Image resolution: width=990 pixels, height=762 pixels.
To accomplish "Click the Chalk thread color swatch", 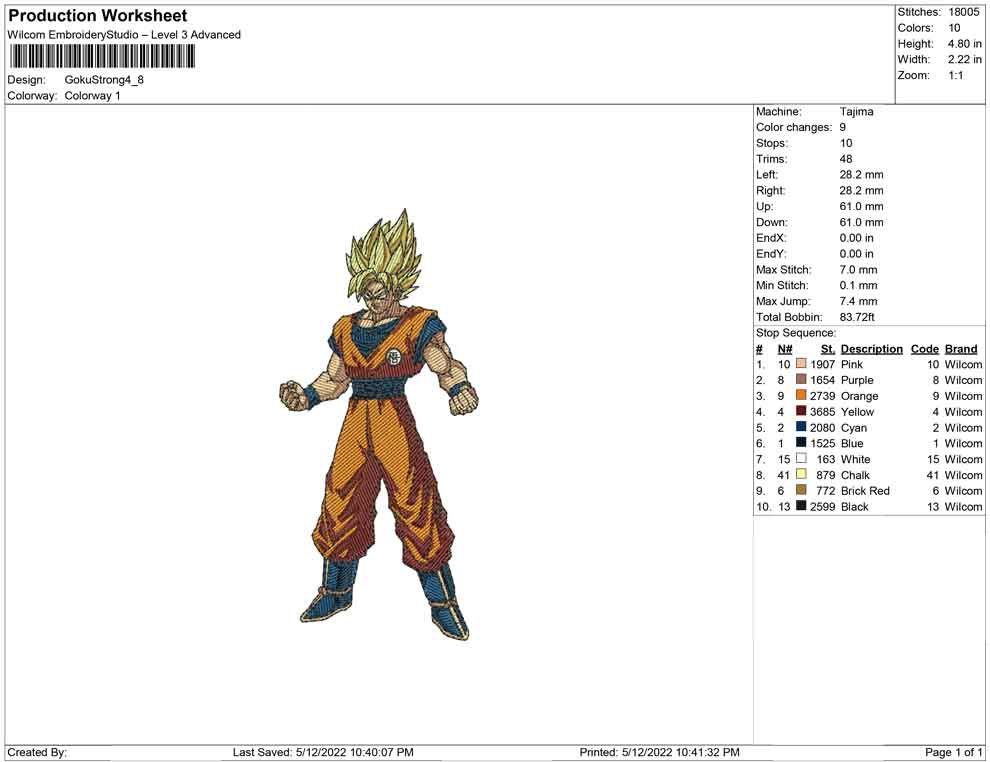I will tap(801, 474).
